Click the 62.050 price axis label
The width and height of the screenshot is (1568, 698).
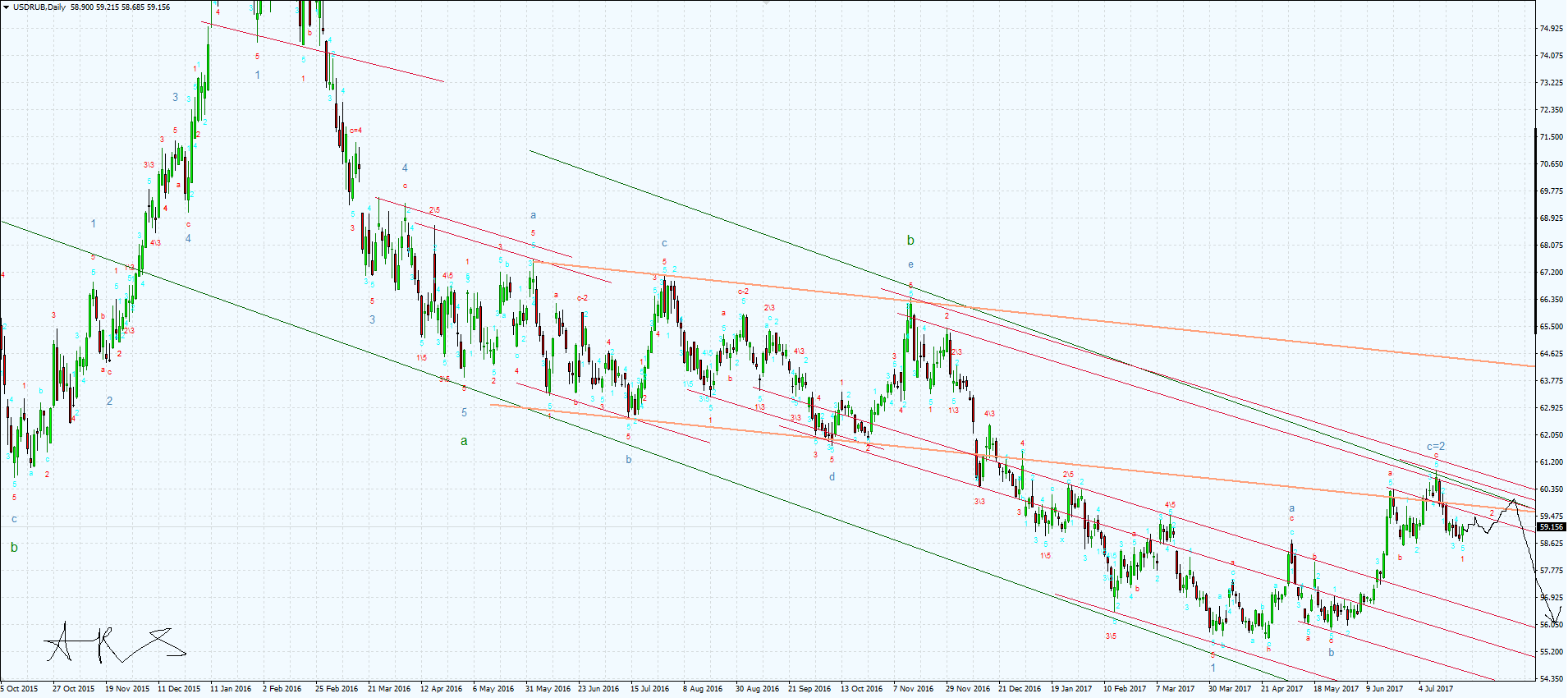coord(1552,435)
